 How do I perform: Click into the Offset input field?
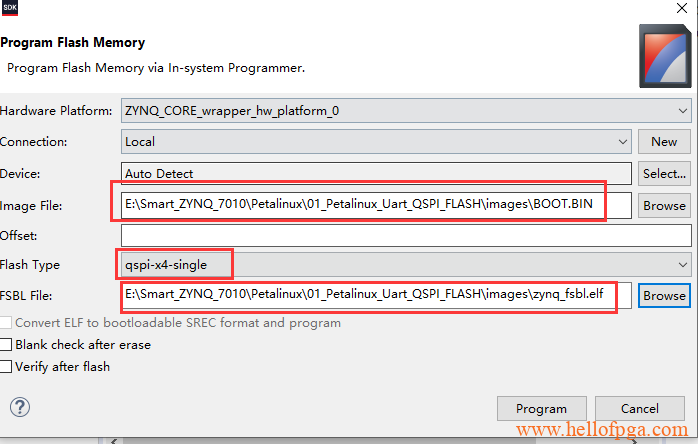(406, 236)
